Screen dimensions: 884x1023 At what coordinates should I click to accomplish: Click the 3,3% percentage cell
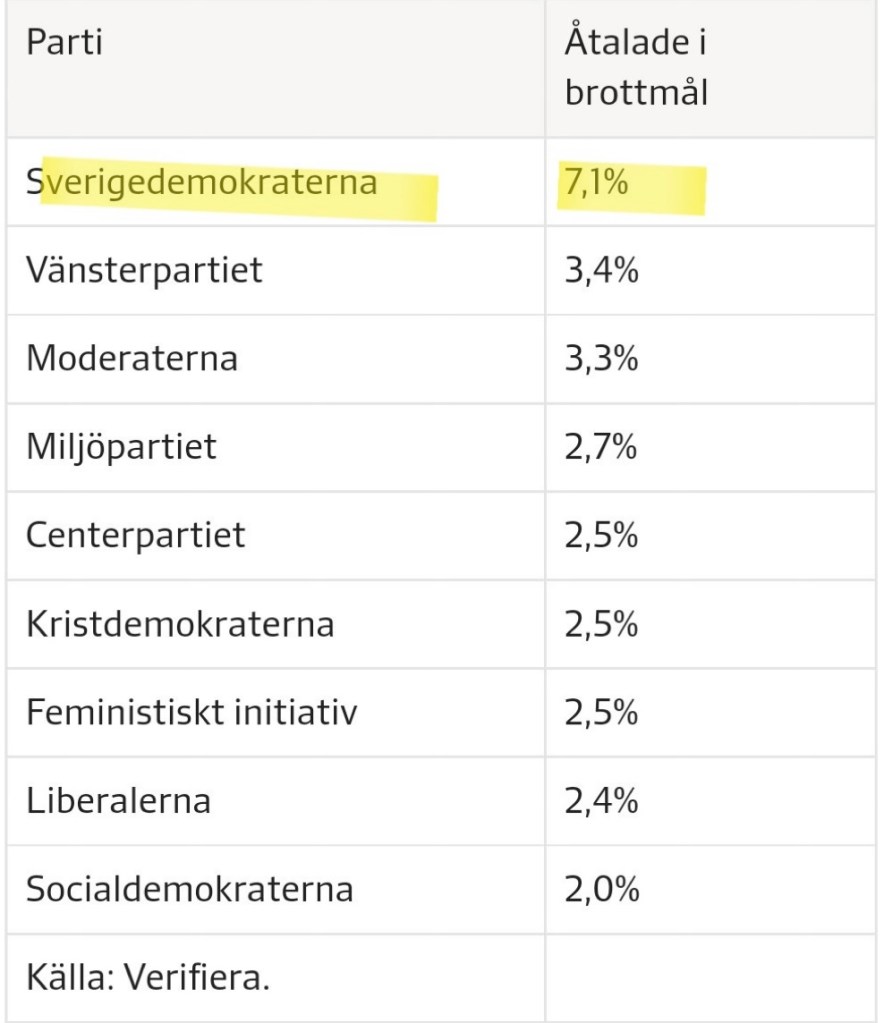pos(601,358)
